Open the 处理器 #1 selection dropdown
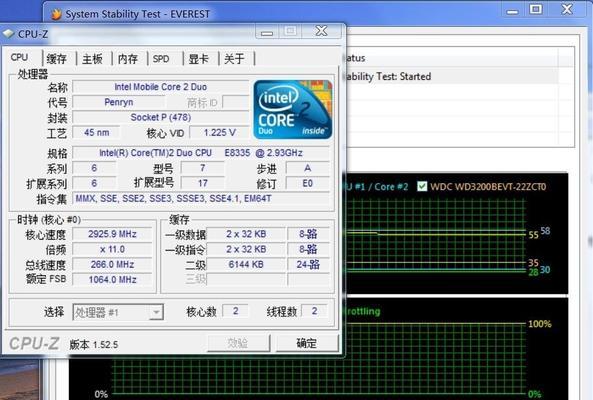The height and width of the screenshot is (400, 593). point(118,312)
